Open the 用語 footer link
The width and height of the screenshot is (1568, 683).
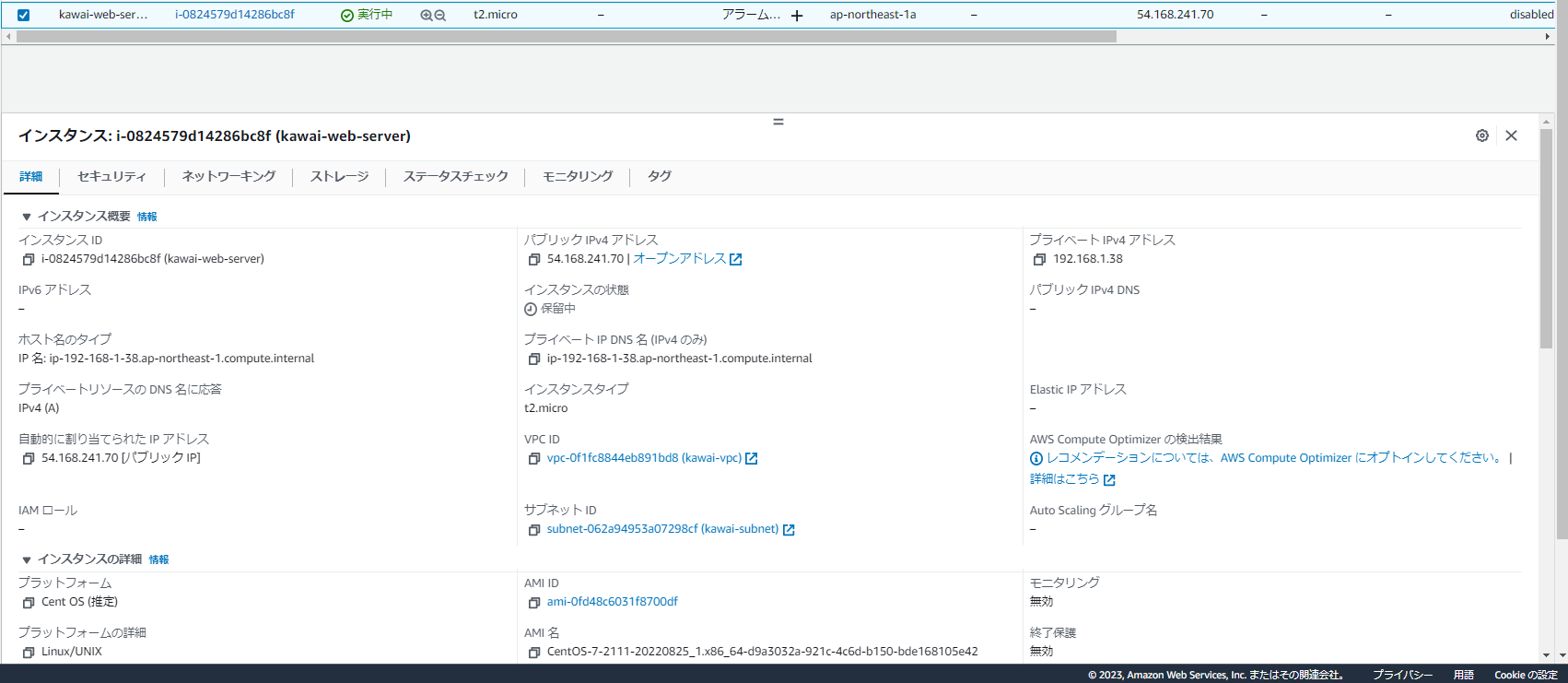pos(1464,675)
